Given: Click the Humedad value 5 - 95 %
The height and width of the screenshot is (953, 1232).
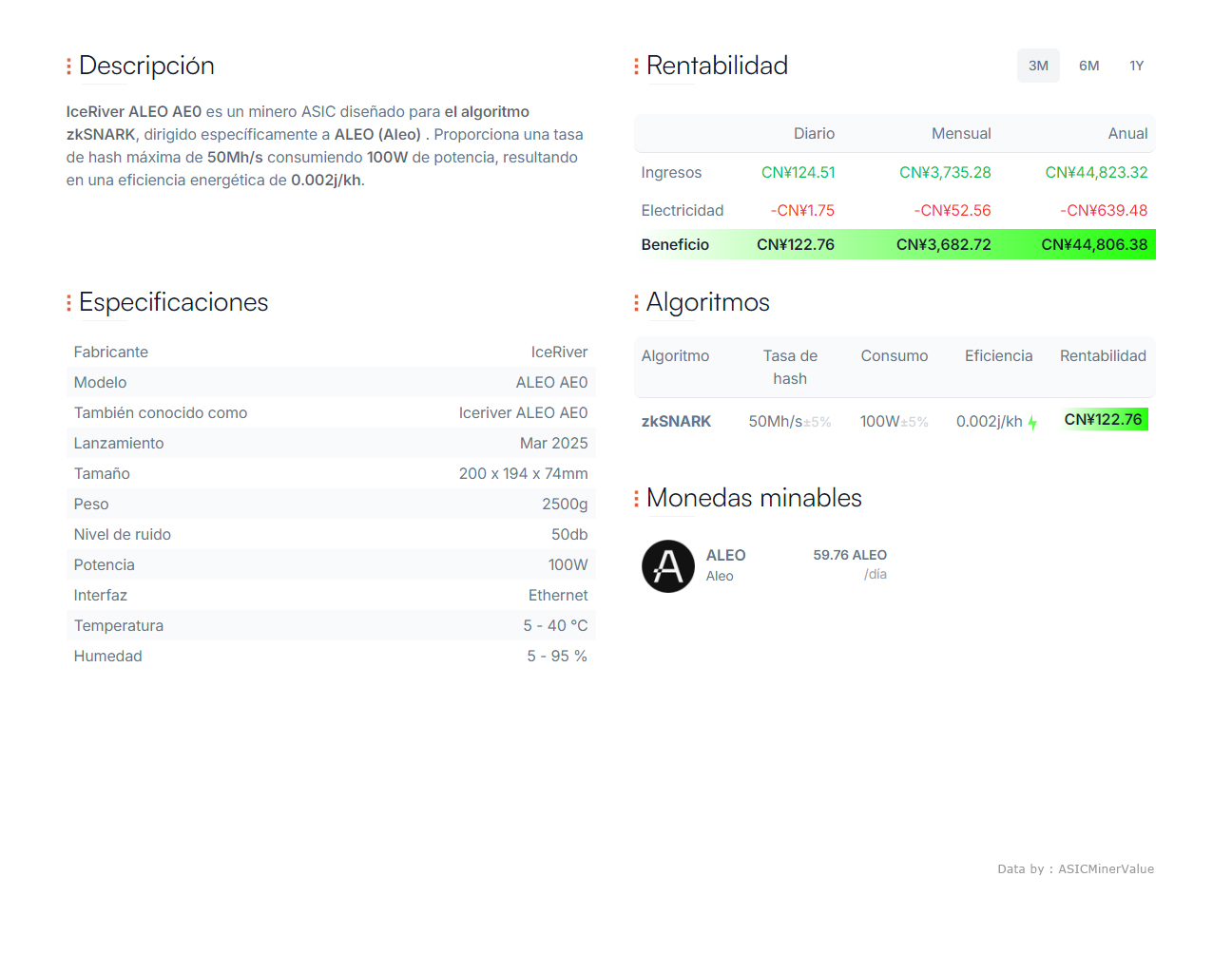Looking at the screenshot, I should (557, 656).
